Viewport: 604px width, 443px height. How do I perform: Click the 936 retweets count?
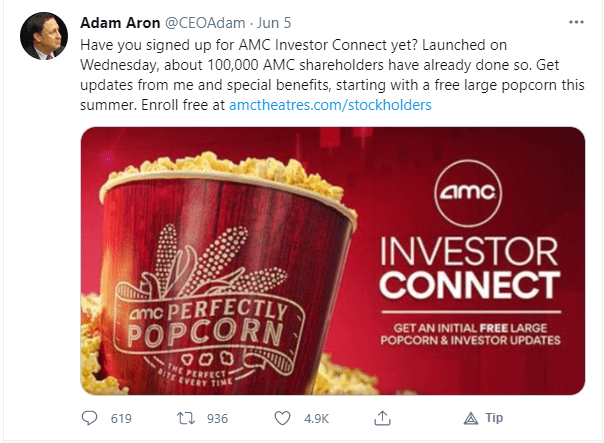pos(217,418)
